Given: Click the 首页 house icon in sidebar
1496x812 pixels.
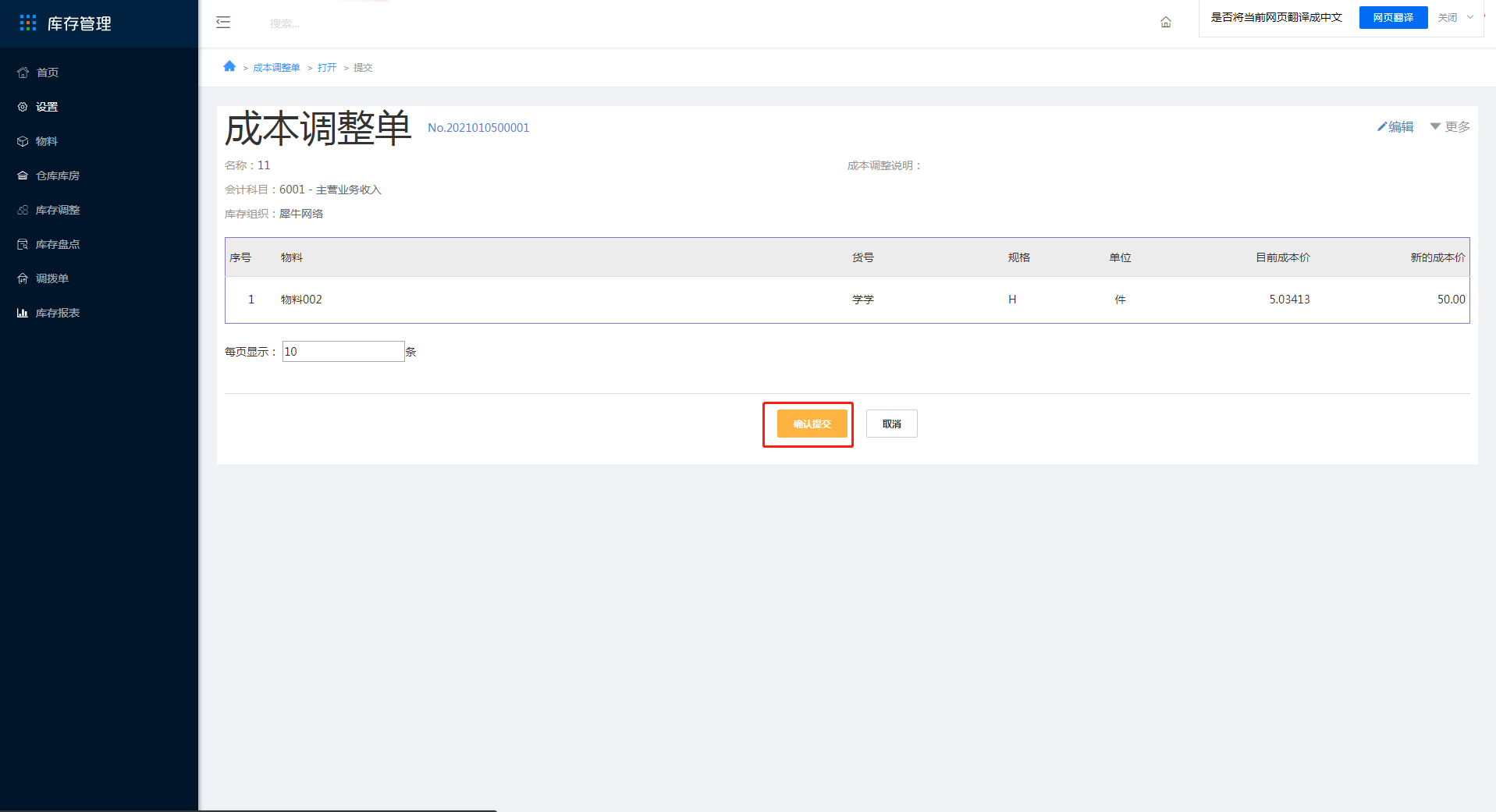Looking at the screenshot, I should tap(23, 73).
